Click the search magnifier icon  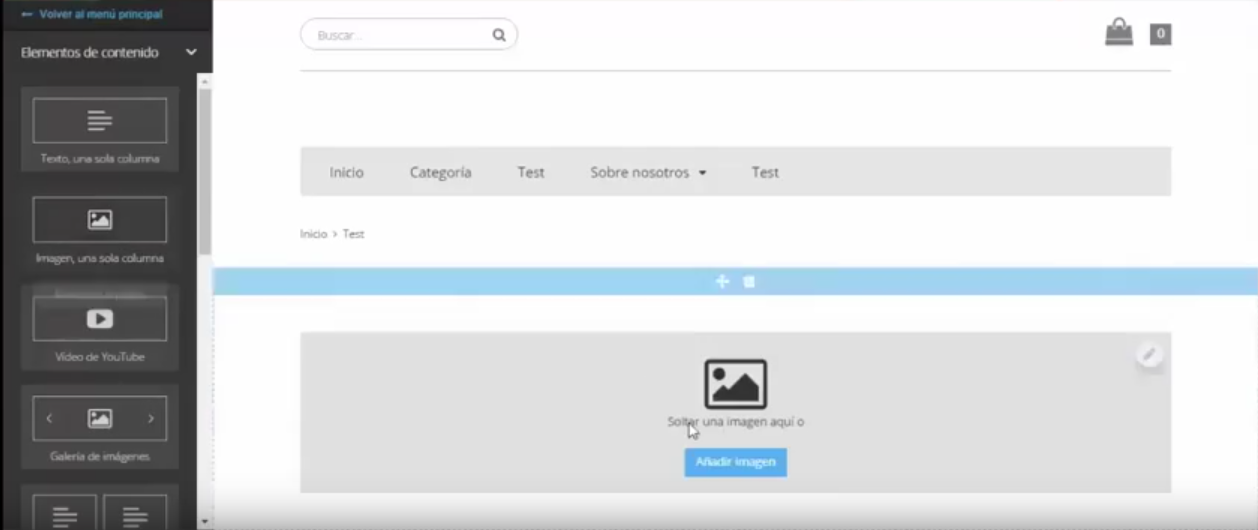(x=499, y=35)
